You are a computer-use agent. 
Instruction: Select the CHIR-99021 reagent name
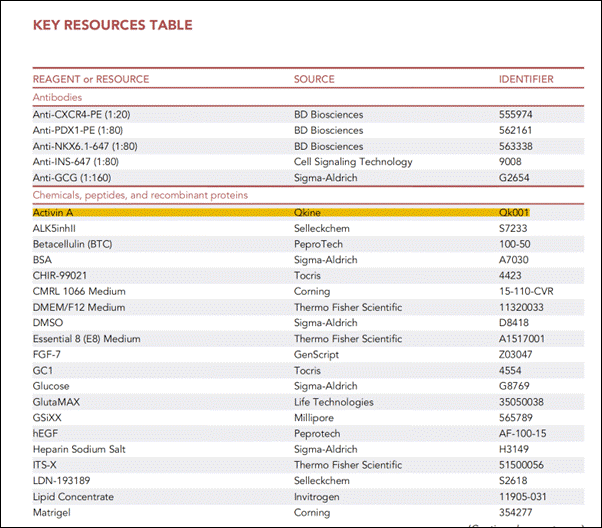click(60, 276)
